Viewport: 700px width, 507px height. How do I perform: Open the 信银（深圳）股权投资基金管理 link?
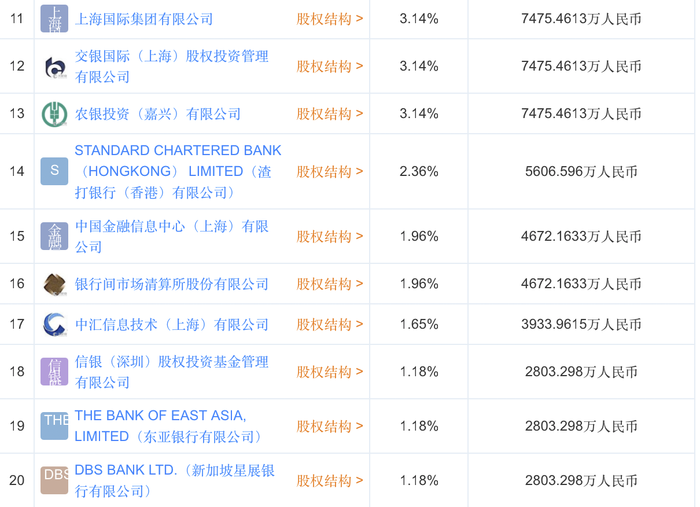(171, 372)
